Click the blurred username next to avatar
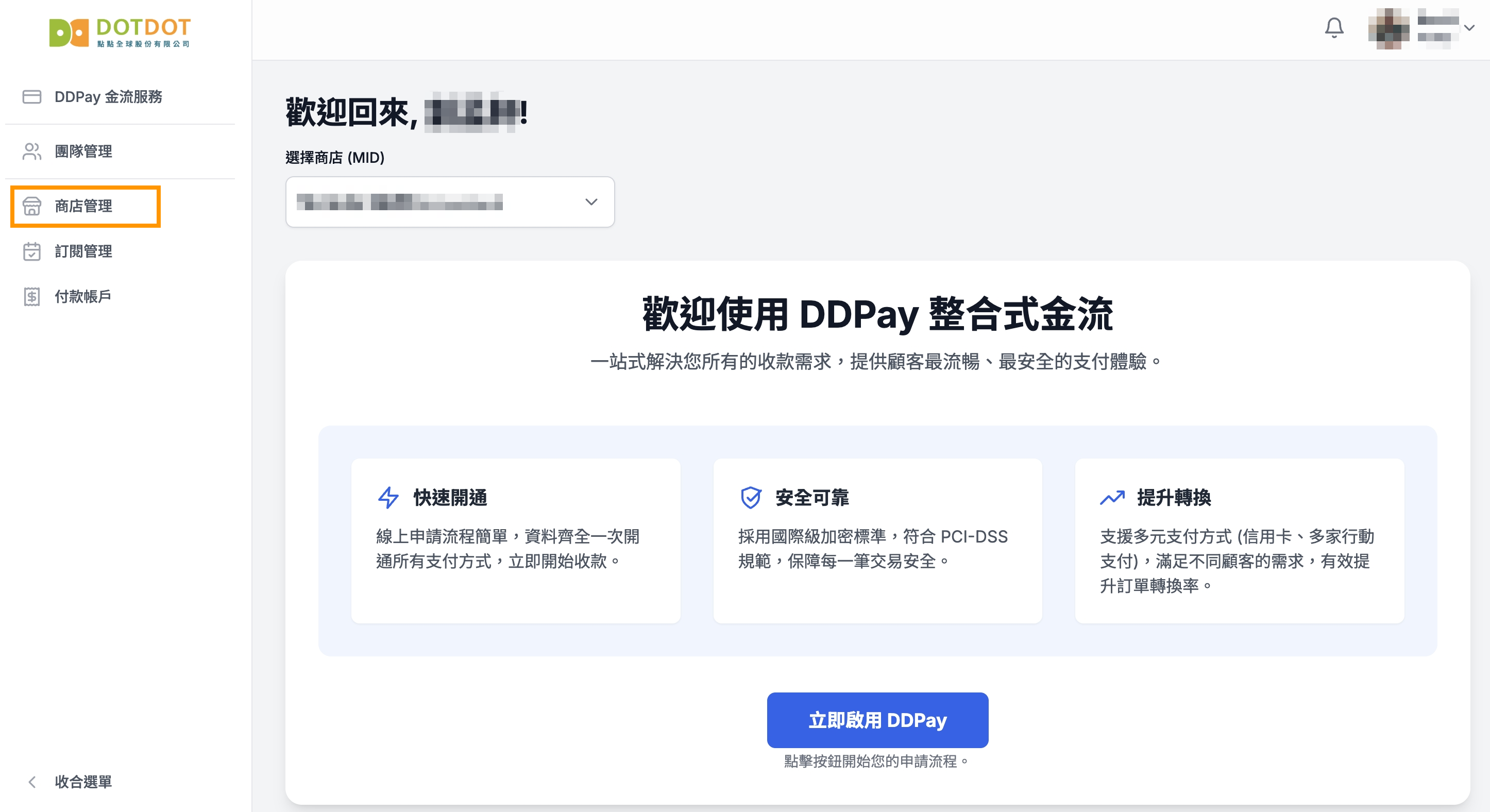Viewport: 1490px width, 812px height. pyautogui.click(x=1437, y=28)
